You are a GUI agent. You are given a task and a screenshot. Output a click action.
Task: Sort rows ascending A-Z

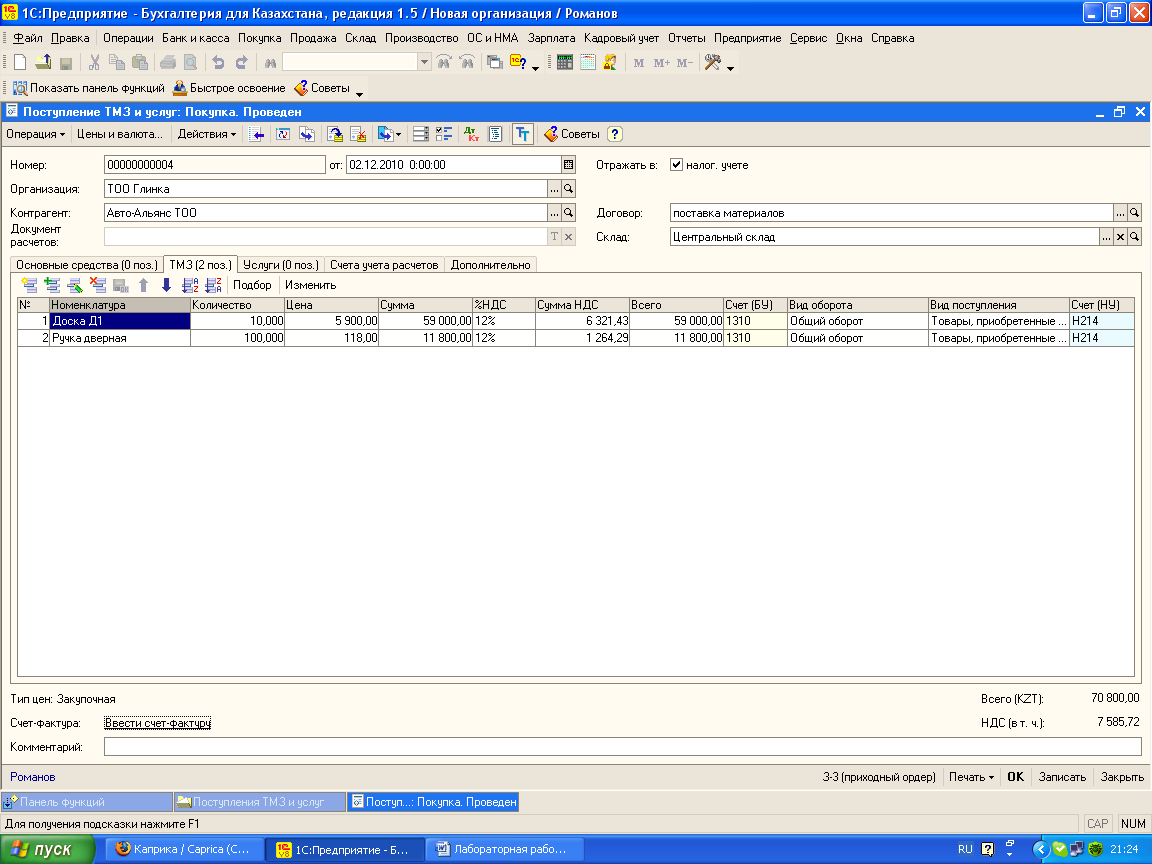tap(190, 285)
